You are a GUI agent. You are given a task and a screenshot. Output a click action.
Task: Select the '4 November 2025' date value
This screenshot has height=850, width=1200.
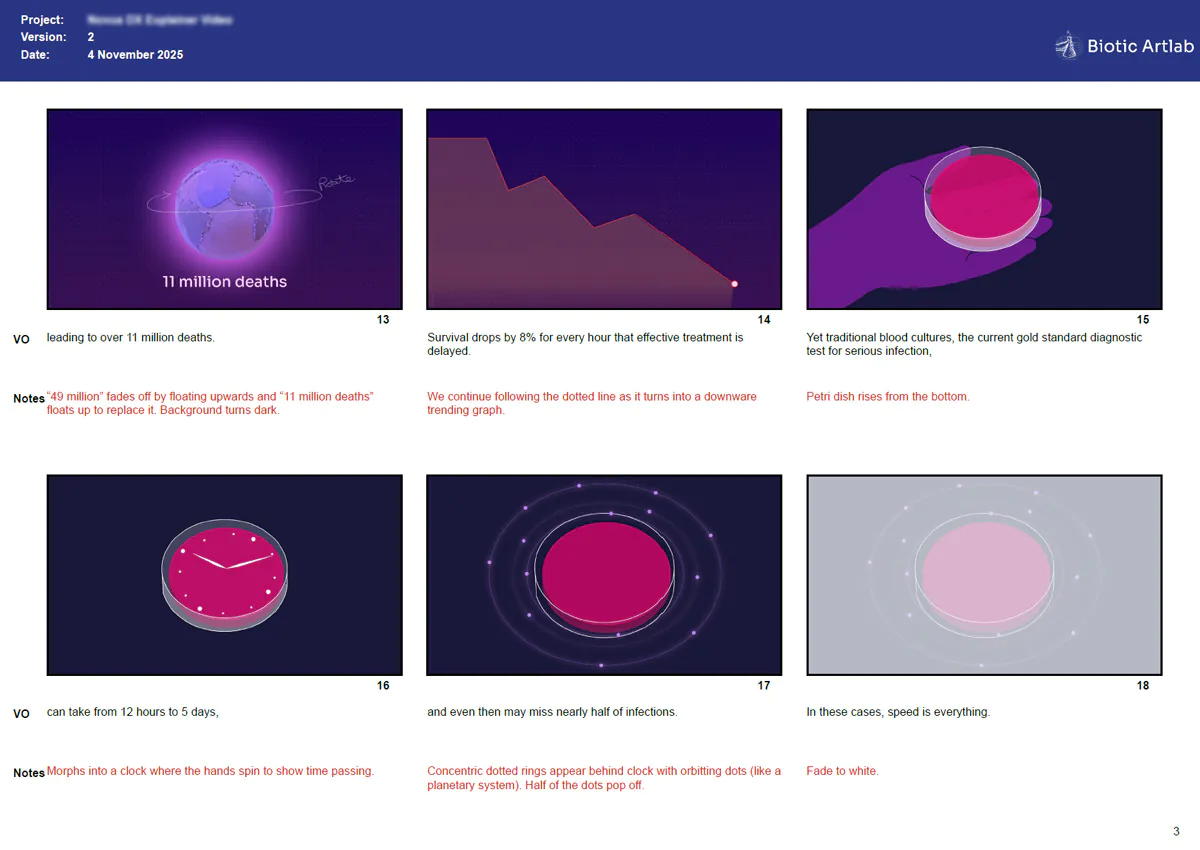pyautogui.click(x=135, y=55)
